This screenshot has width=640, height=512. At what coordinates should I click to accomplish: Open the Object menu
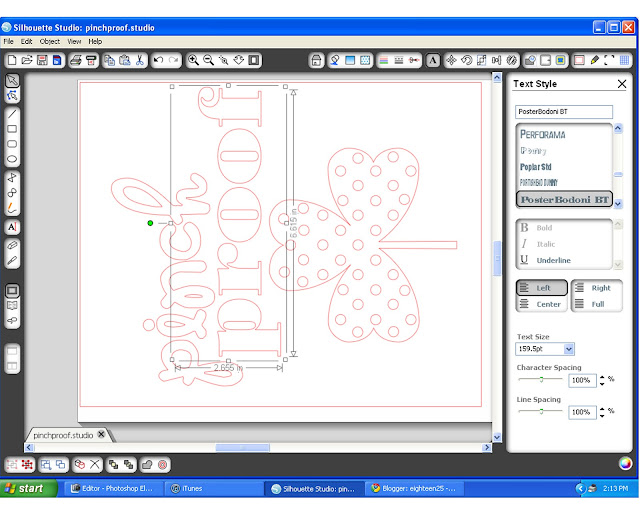click(50, 41)
